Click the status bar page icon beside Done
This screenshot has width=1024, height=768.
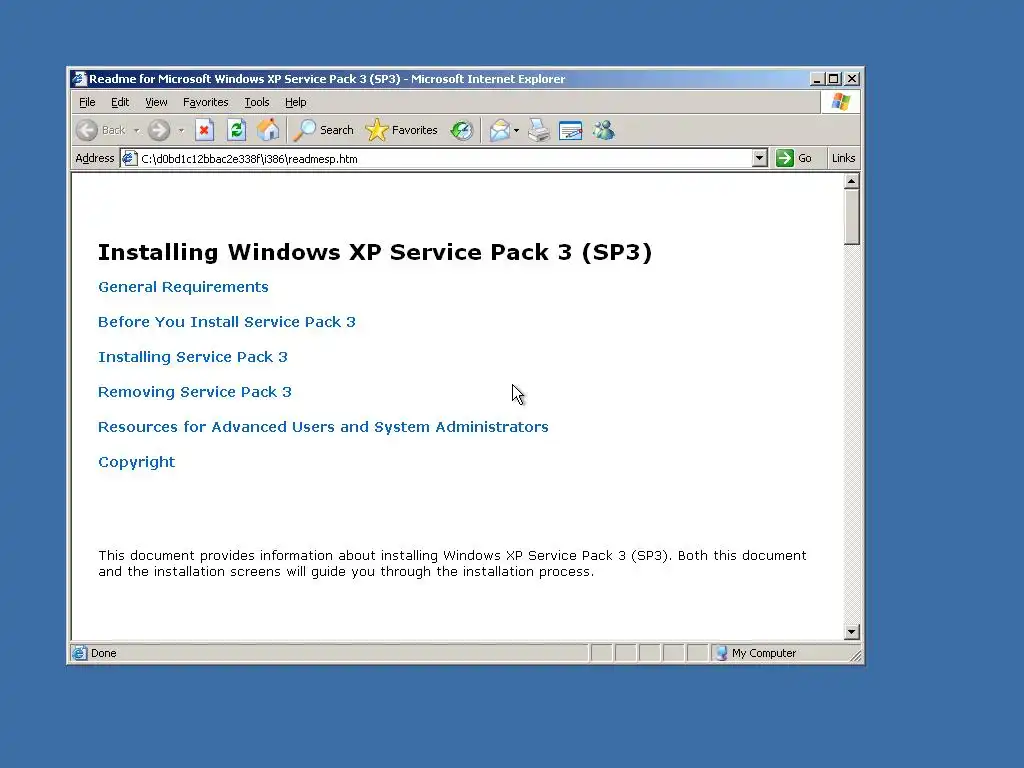coord(80,653)
